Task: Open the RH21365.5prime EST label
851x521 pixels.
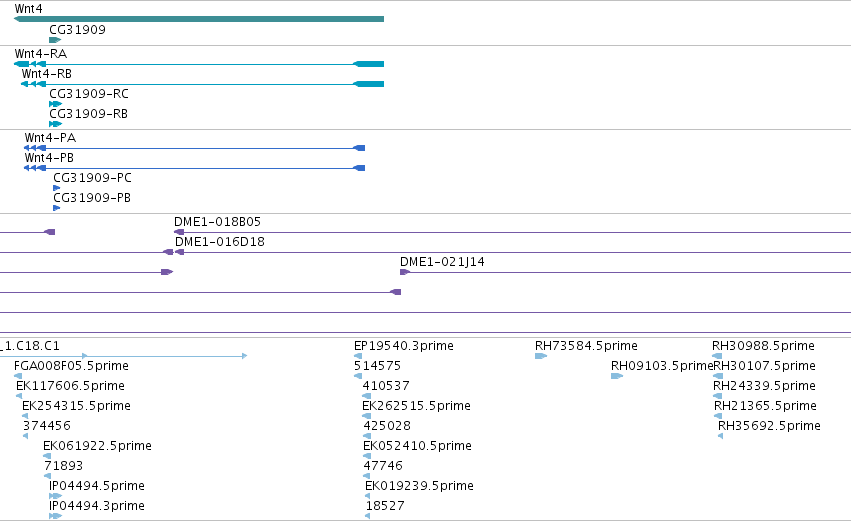Action: tap(765, 406)
